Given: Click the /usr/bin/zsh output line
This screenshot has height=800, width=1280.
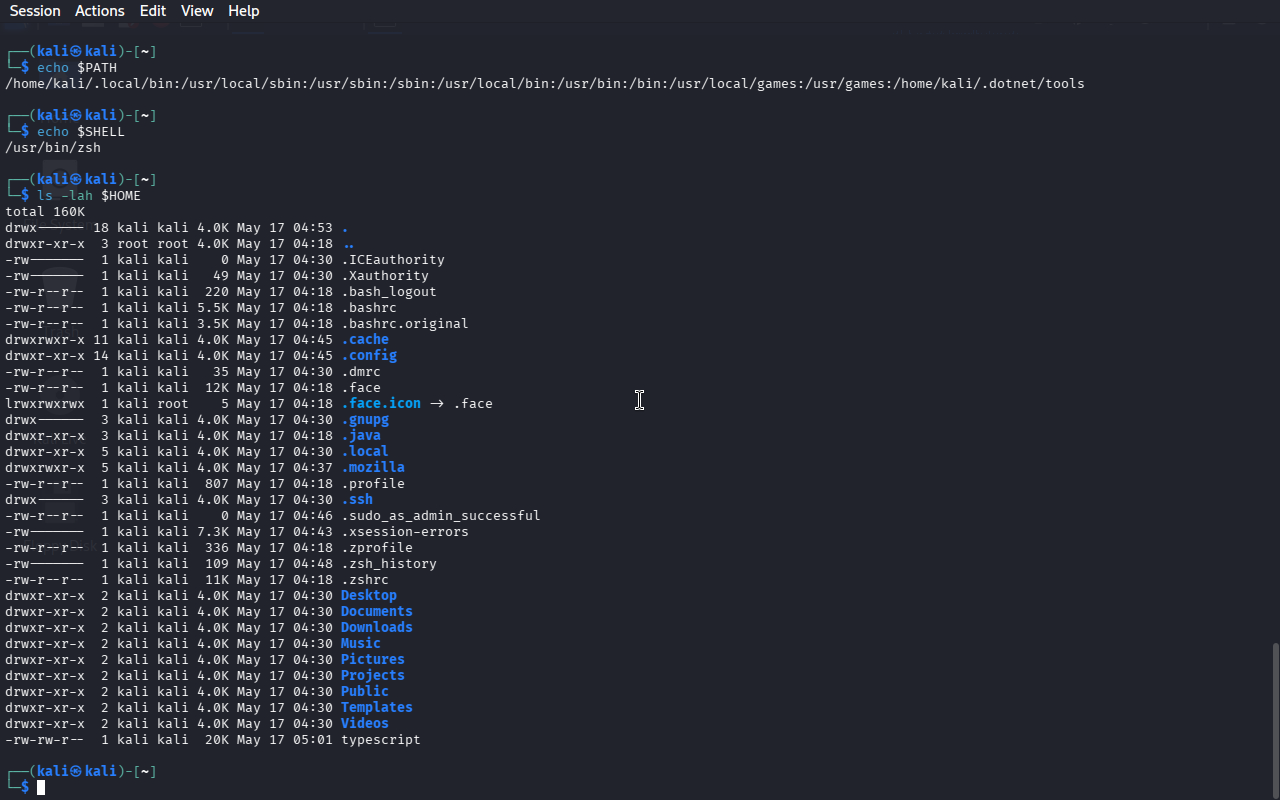Looking at the screenshot, I should [x=53, y=148].
